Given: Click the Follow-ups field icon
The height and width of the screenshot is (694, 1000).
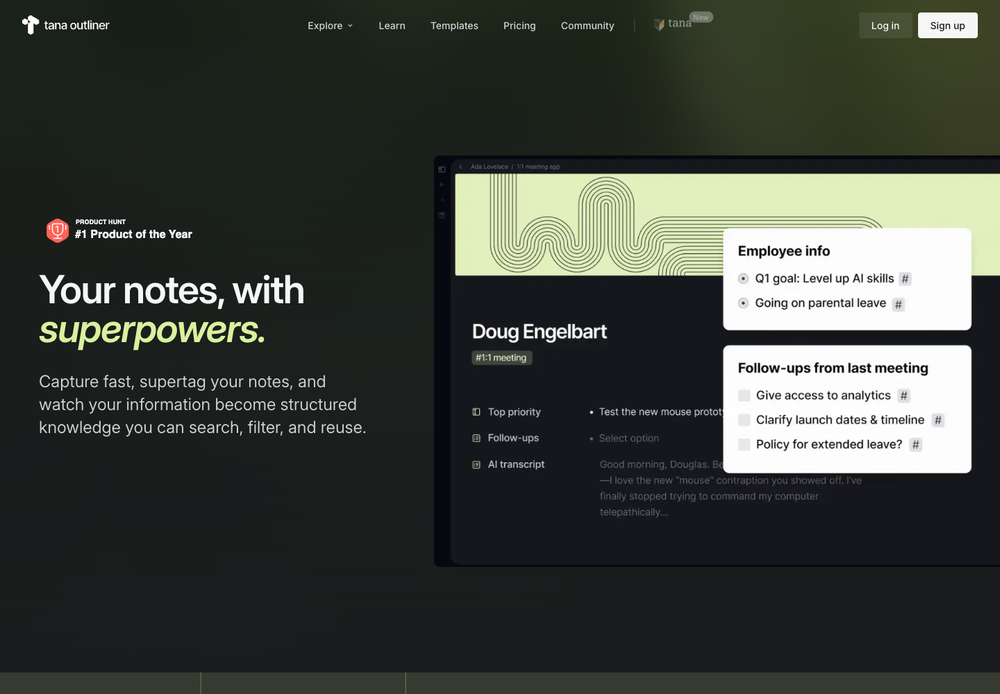Looking at the screenshot, I should pyautogui.click(x=476, y=438).
